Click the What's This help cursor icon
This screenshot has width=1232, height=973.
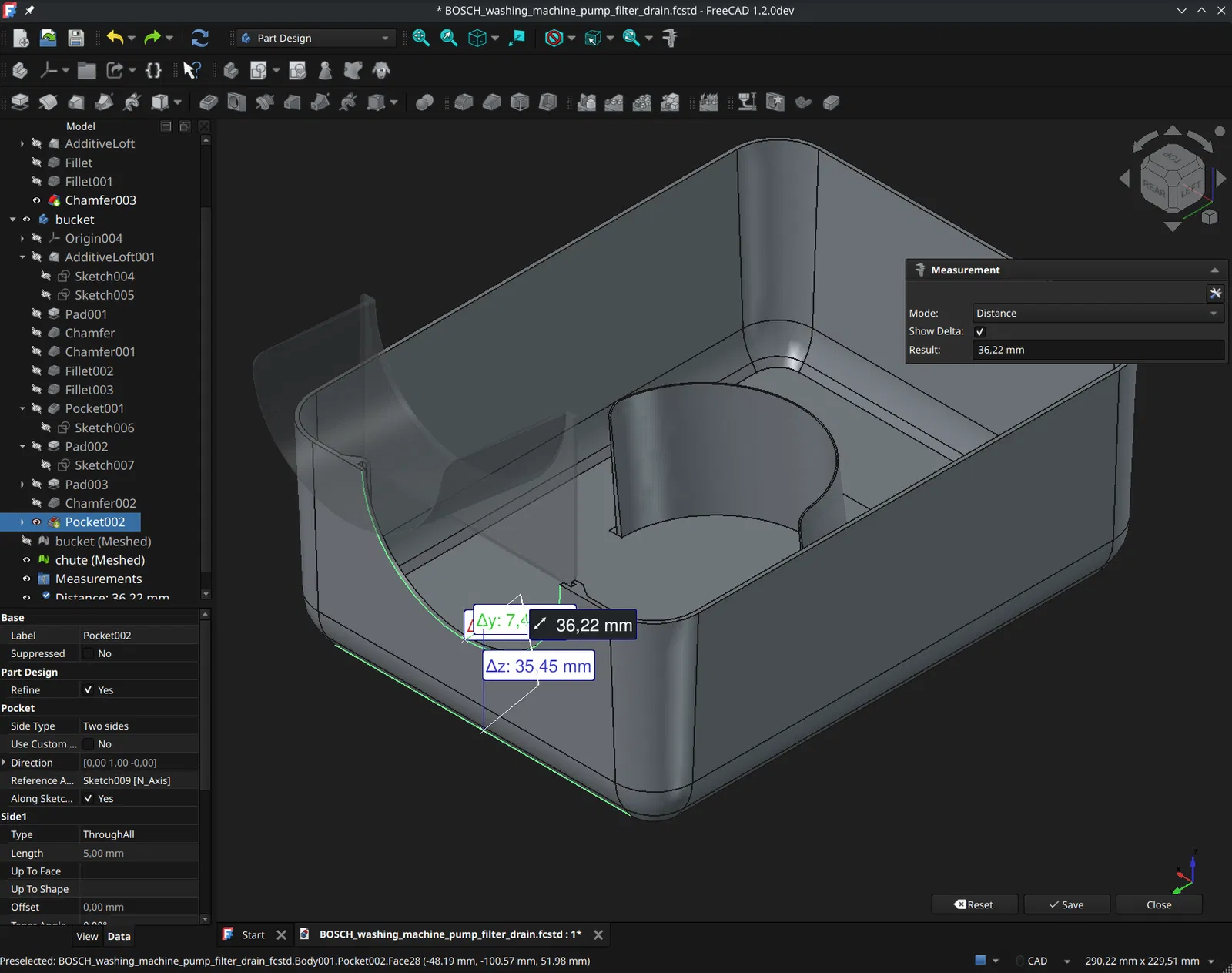192,71
